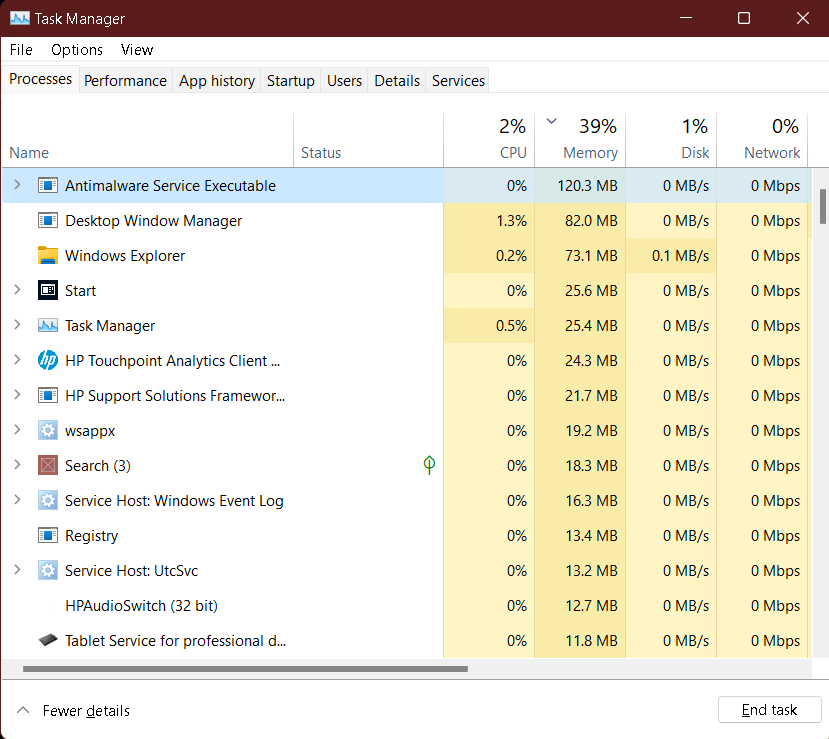Expand the Service Host: UtcSvc group
The height and width of the screenshot is (739, 829).
click(x=17, y=569)
